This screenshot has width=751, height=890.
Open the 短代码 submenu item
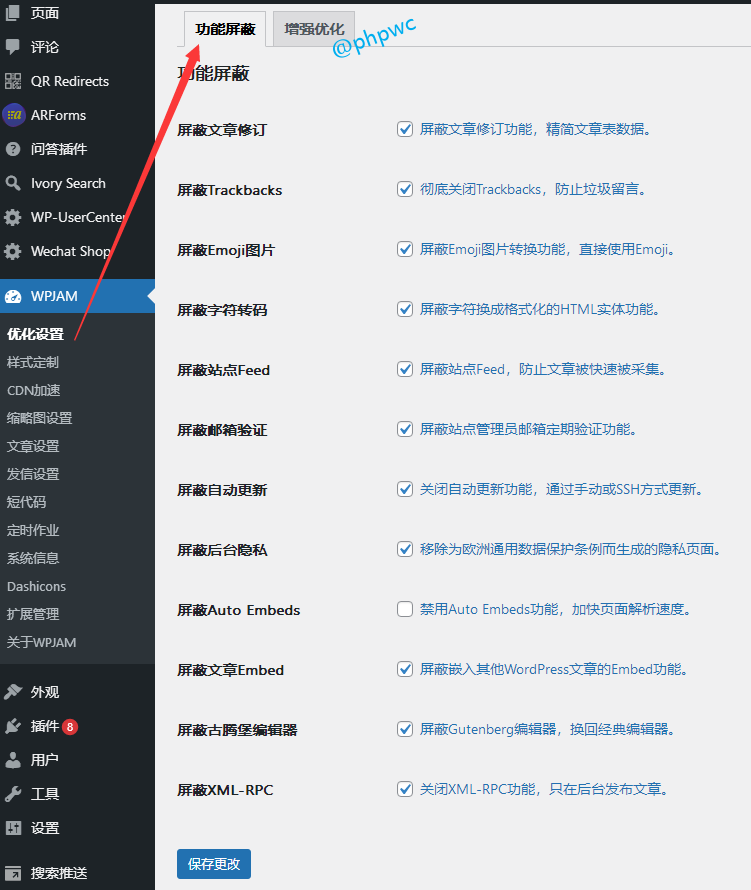[26, 502]
